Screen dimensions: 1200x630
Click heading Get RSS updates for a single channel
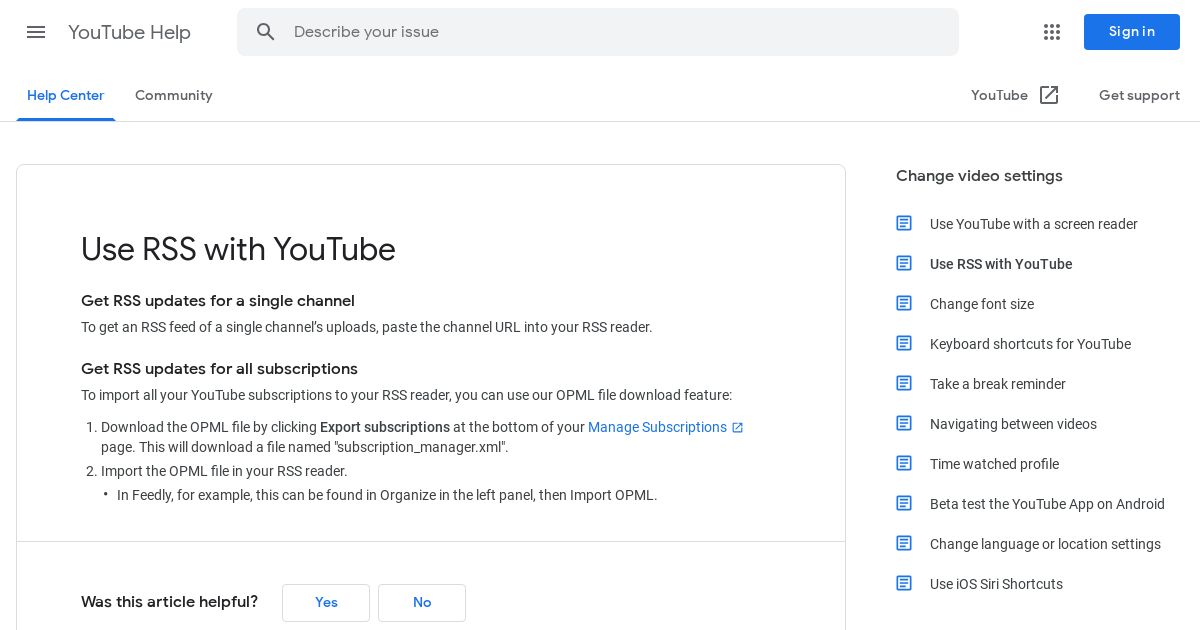[x=218, y=301]
